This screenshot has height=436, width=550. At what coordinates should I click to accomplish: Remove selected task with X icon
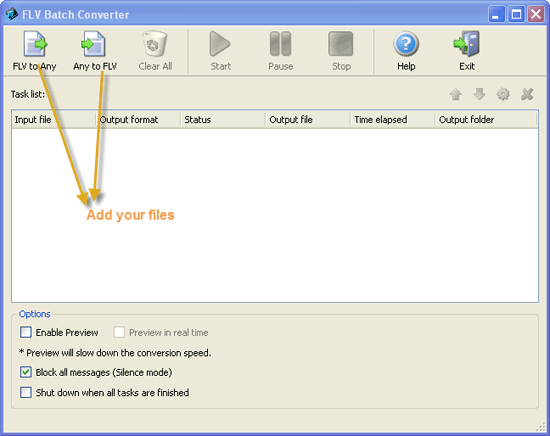527,94
